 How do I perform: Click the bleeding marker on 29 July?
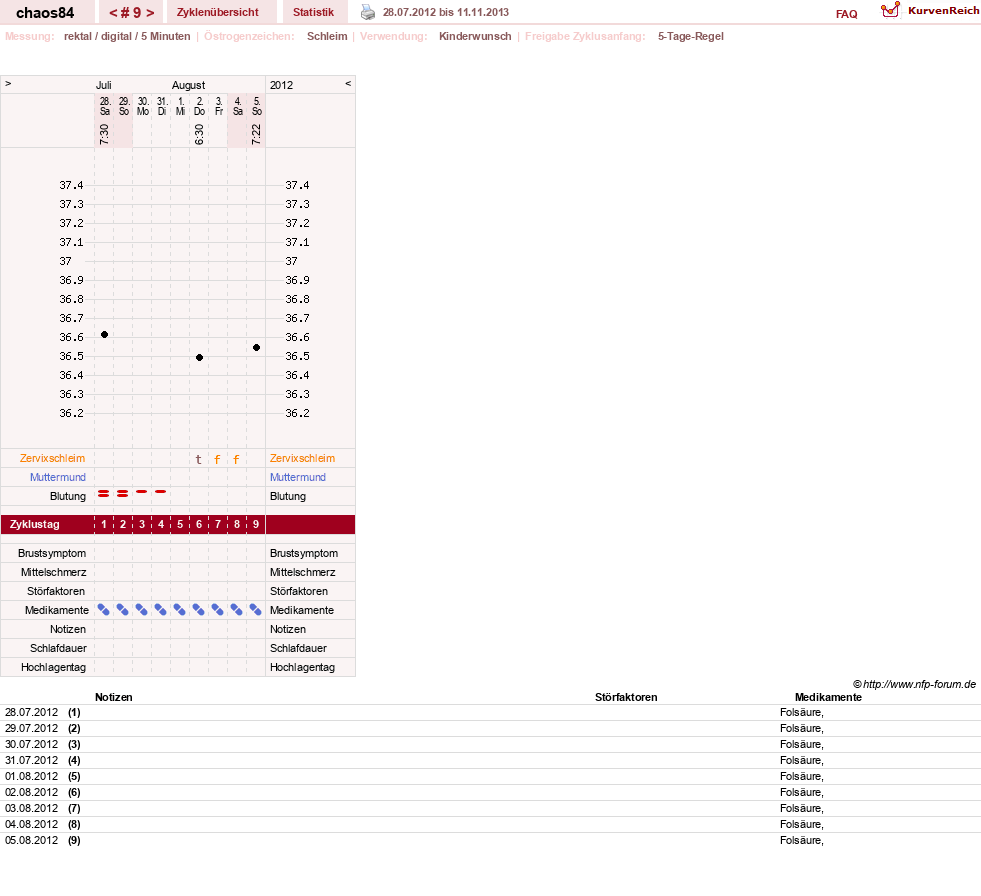coord(123,494)
